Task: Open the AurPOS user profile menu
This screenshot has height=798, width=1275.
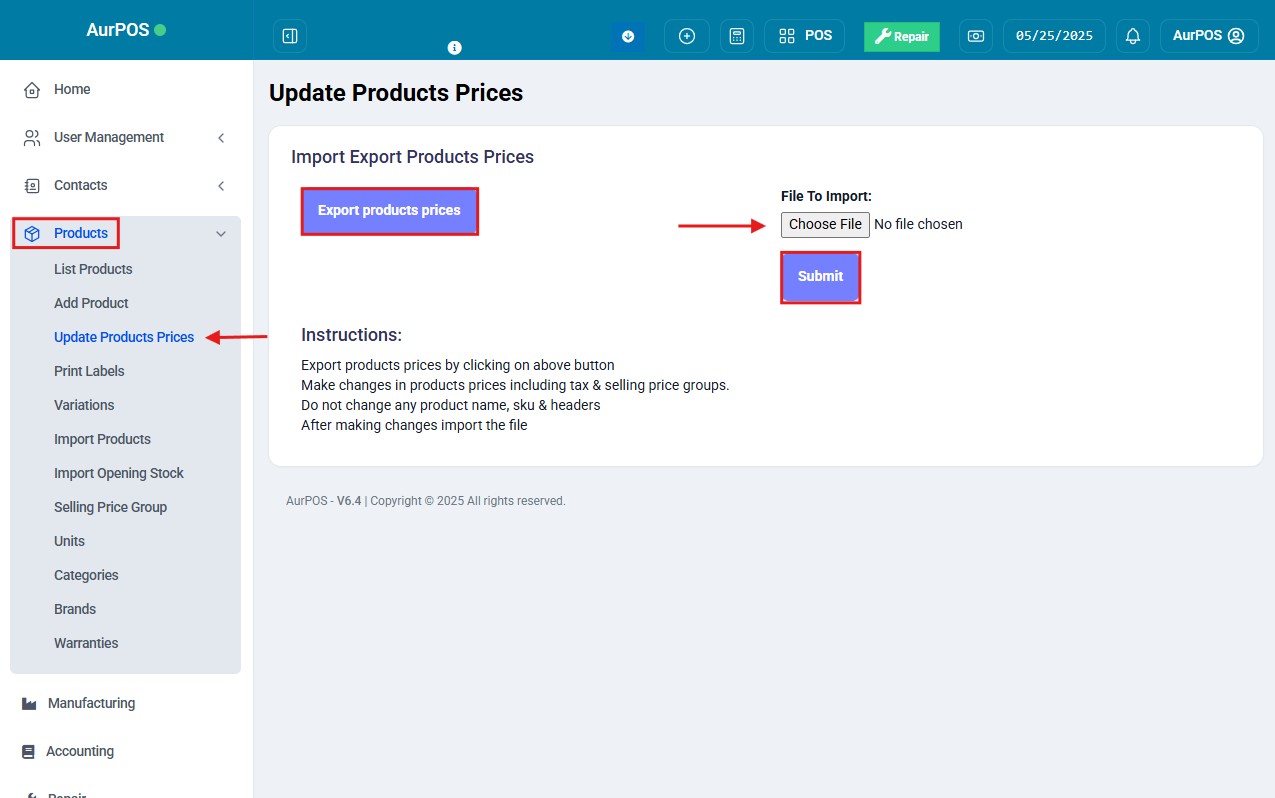Action: coord(1208,36)
